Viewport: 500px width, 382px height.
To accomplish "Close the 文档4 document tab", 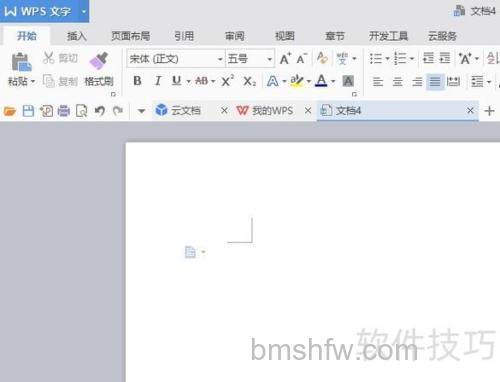I will (x=470, y=110).
